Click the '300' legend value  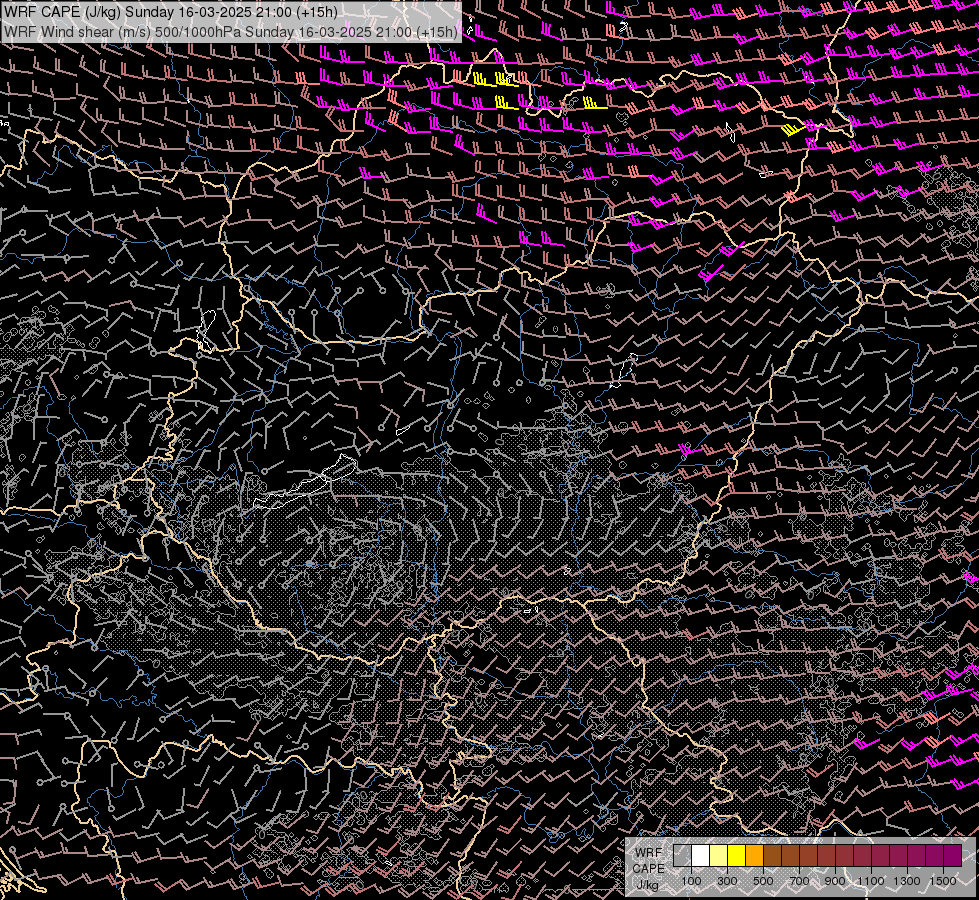pyautogui.click(x=727, y=881)
